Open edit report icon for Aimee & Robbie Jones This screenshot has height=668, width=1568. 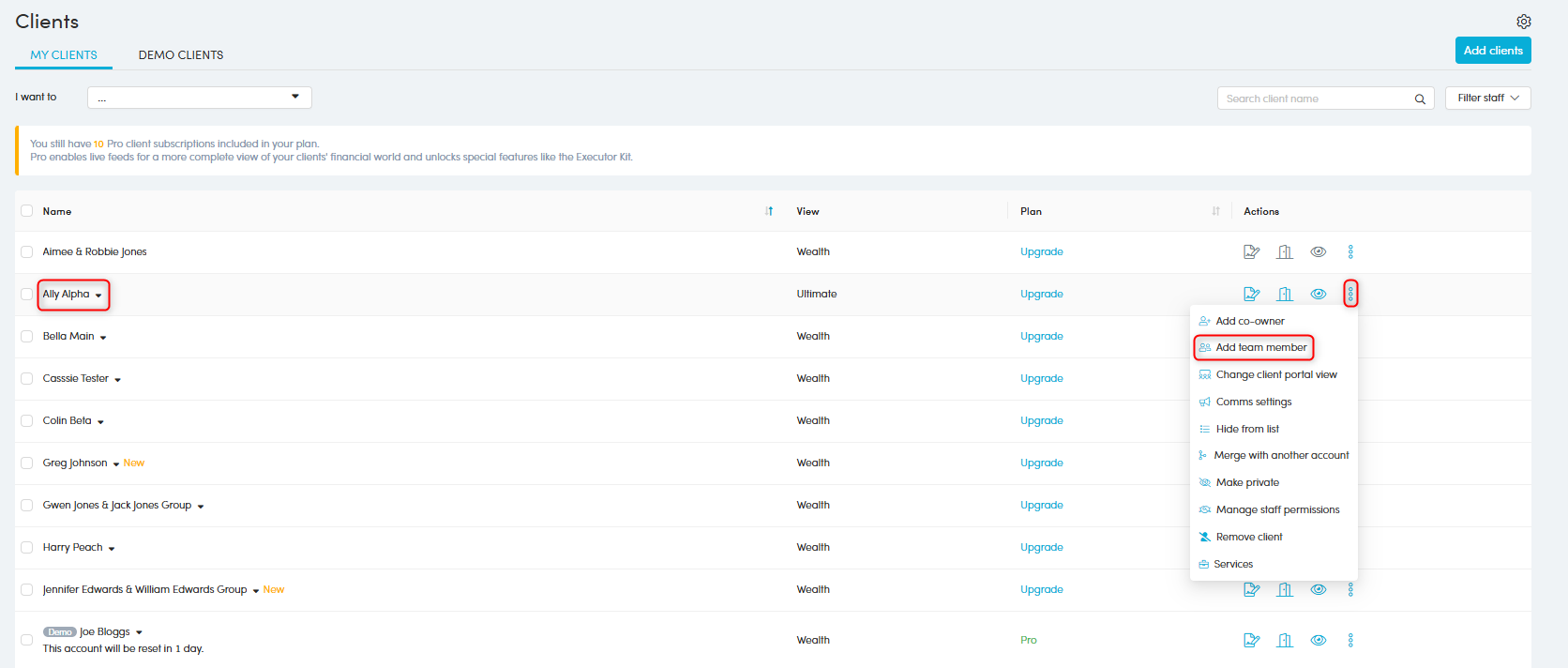point(1251,251)
